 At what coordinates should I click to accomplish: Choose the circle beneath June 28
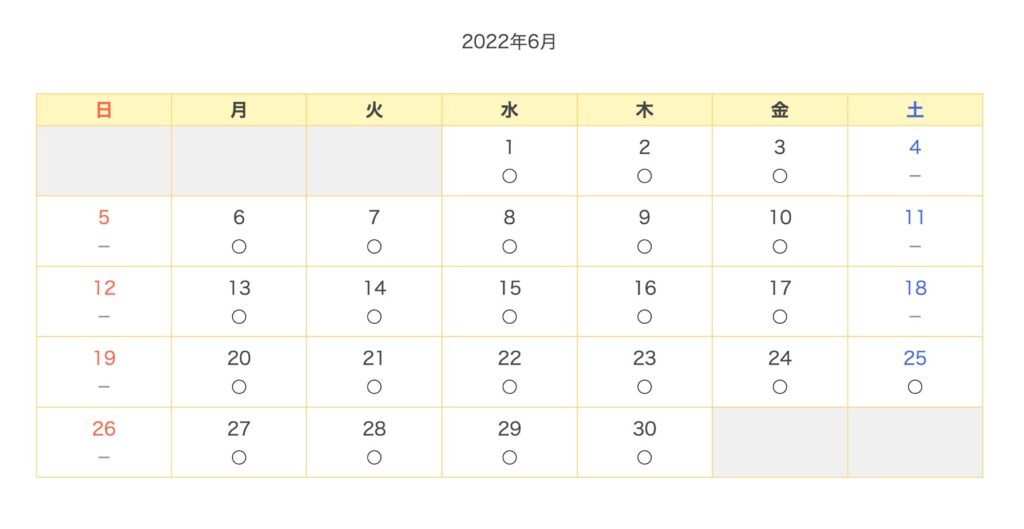(x=374, y=458)
